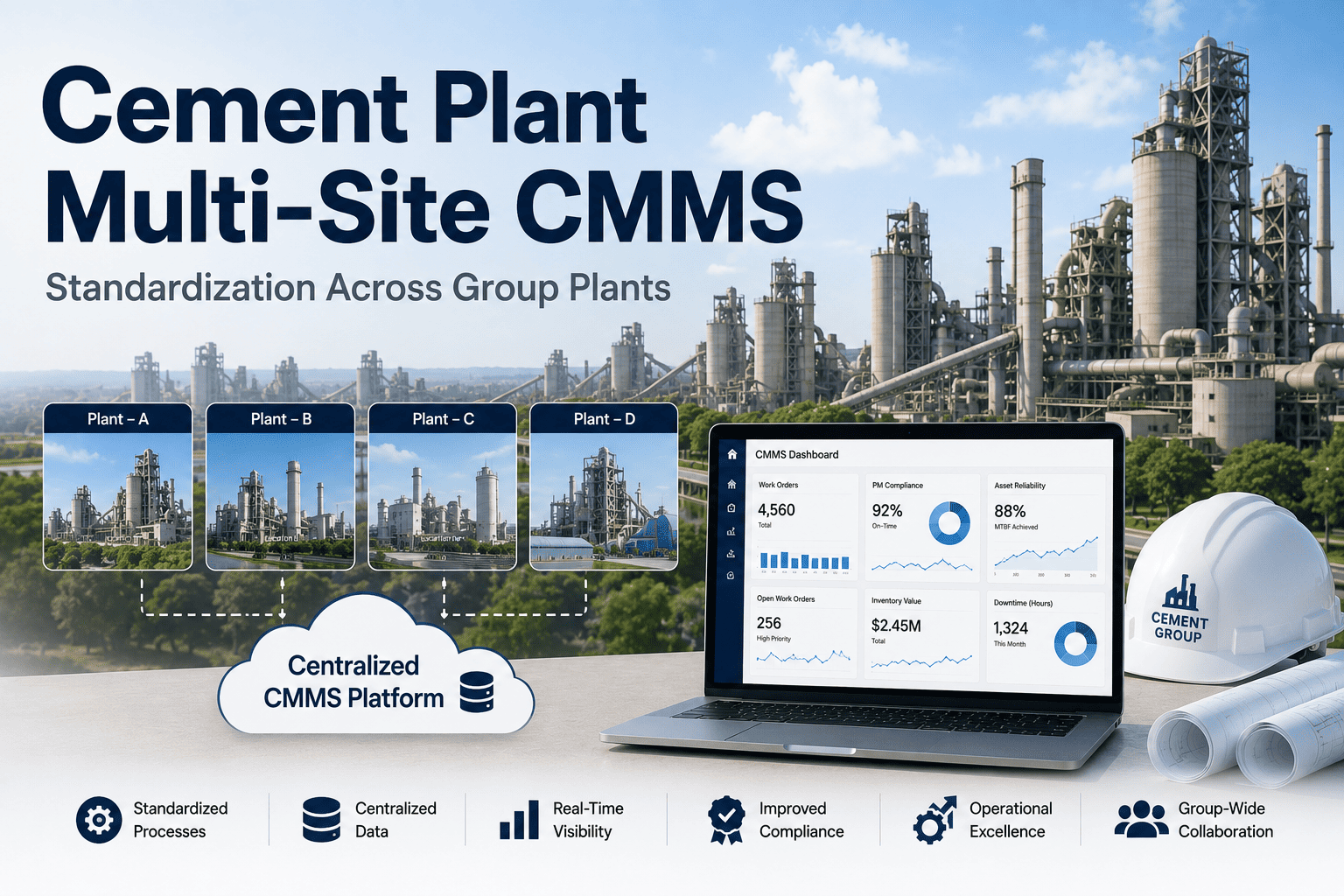Screen dimensions: 1344x896
Task: Click the gear icon beside Standardized Processes
Action: (x=99, y=820)
